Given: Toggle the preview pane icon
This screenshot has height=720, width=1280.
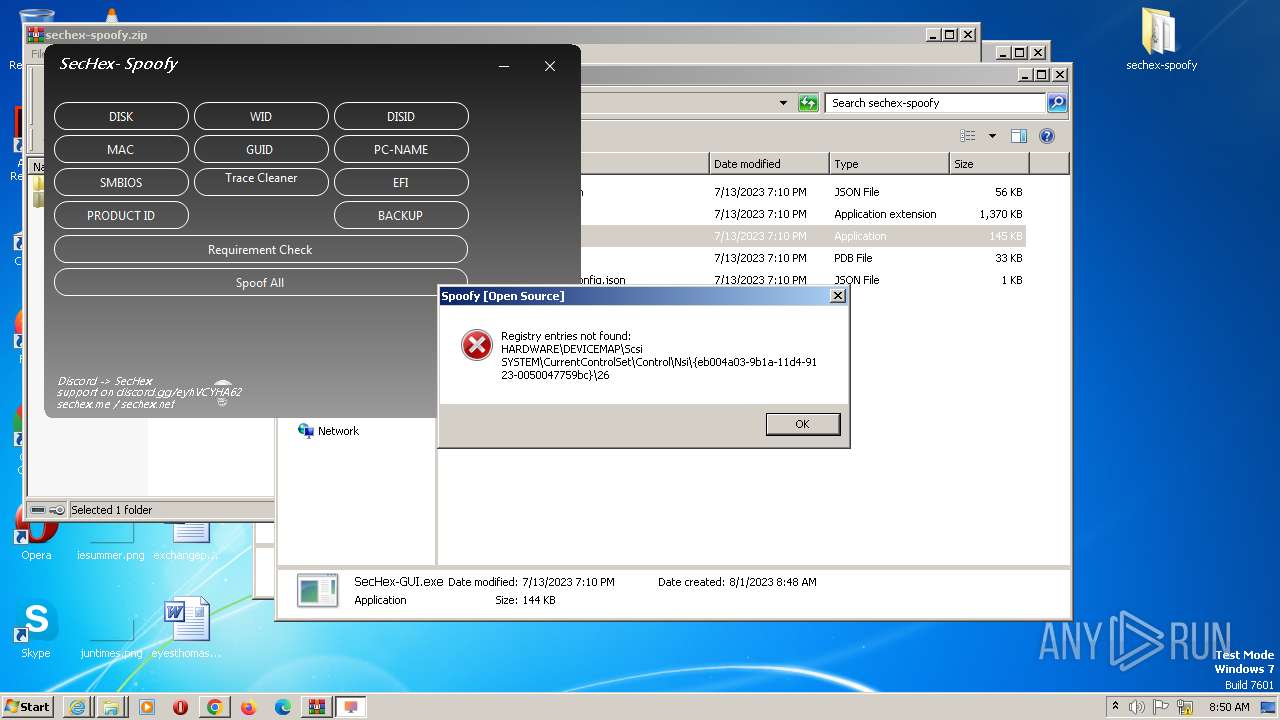Looking at the screenshot, I should point(1019,136).
